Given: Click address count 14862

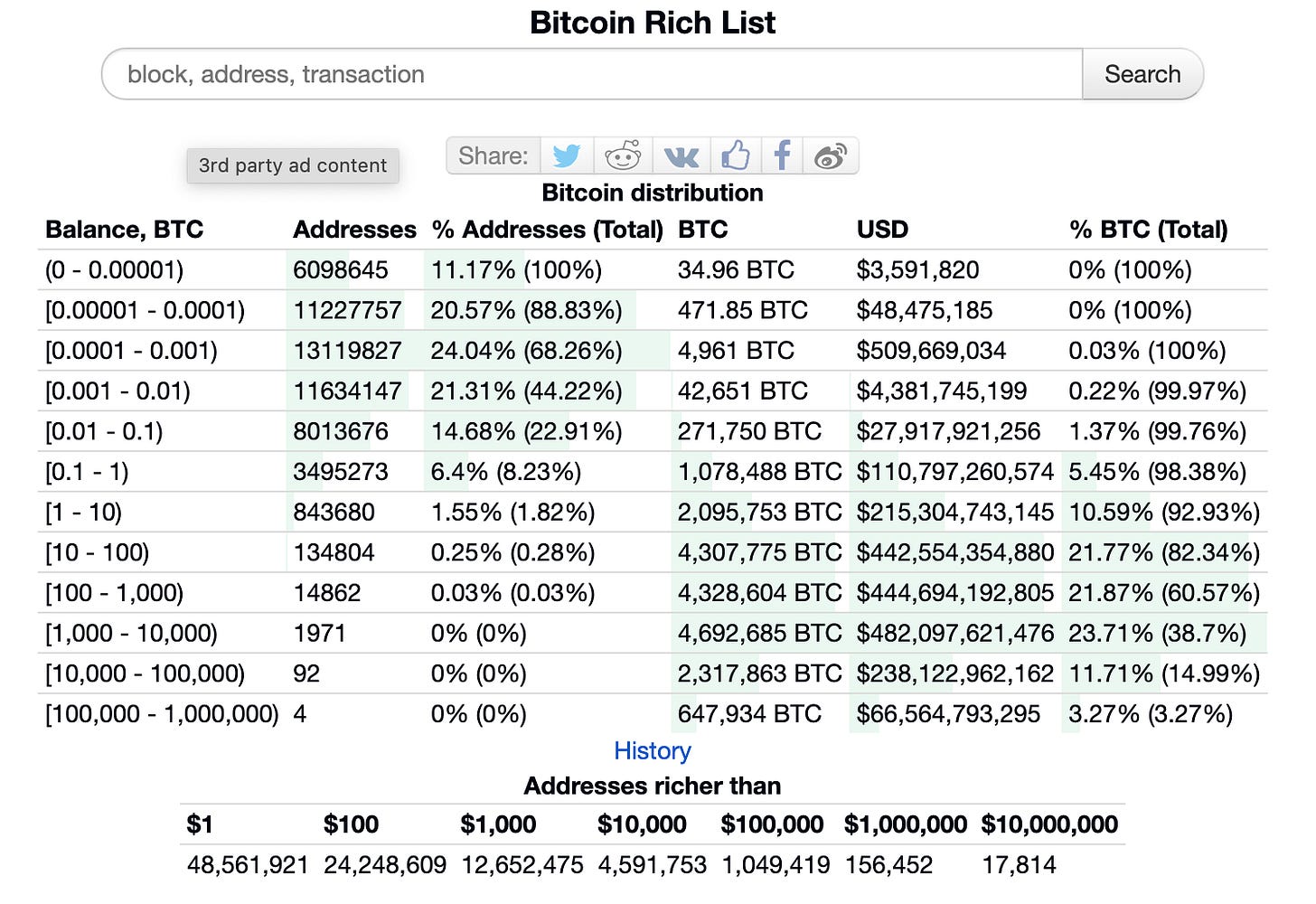Looking at the screenshot, I should coord(326,593).
